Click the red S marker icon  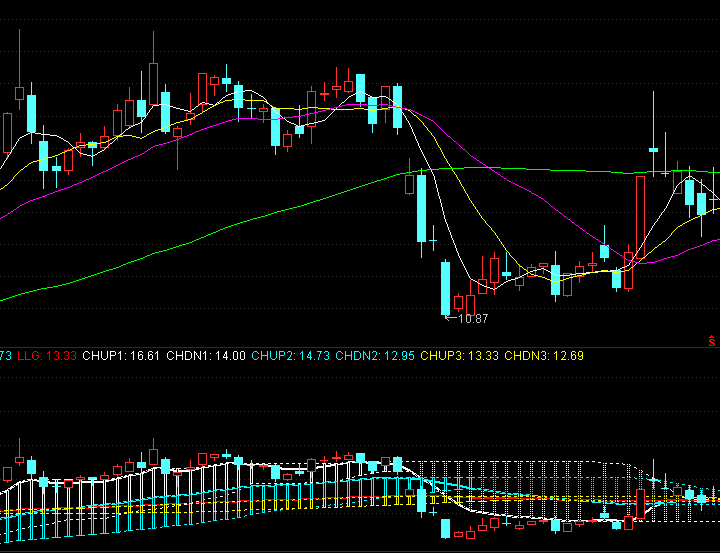pyautogui.click(x=711, y=341)
